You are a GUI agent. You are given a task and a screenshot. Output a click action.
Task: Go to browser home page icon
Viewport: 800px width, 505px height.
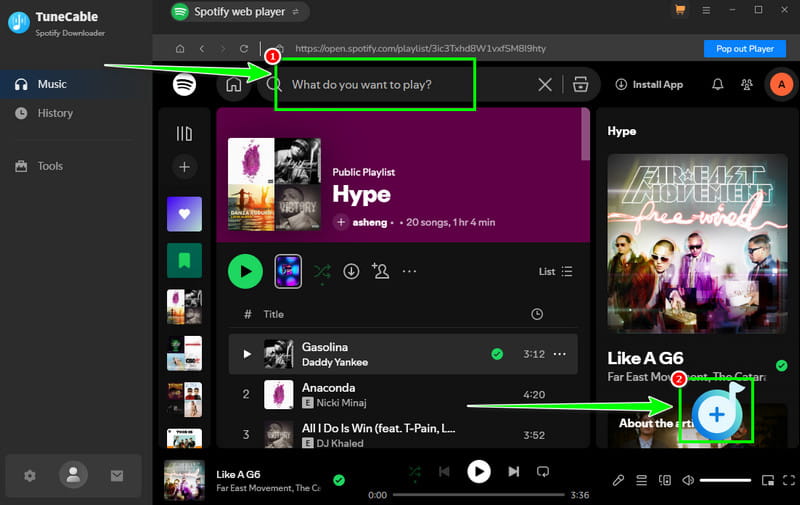pyautogui.click(x=180, y=48)
